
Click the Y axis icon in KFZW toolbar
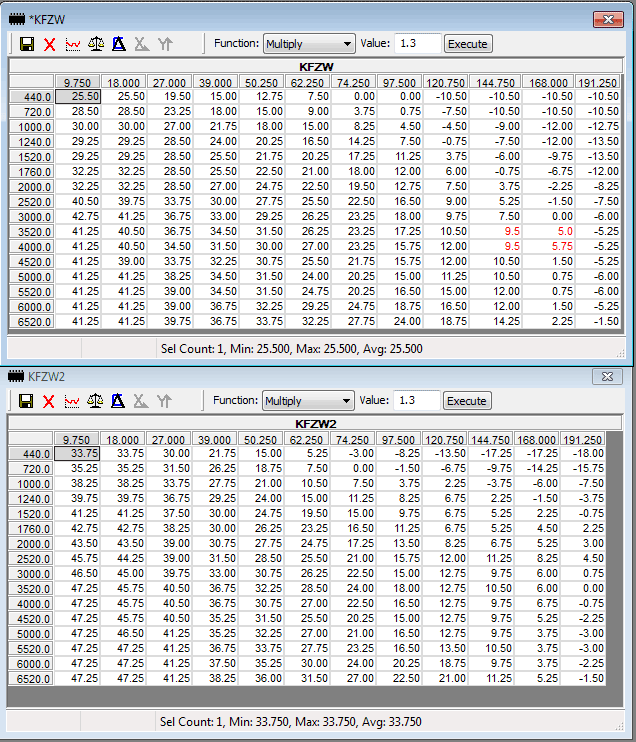165,44
